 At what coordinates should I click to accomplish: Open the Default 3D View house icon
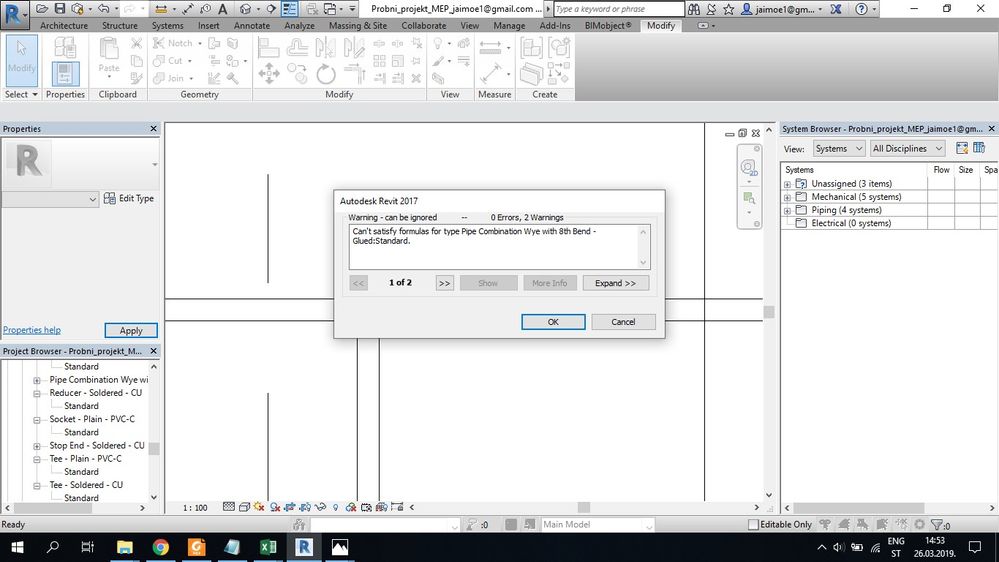click(x=245, y=9)
